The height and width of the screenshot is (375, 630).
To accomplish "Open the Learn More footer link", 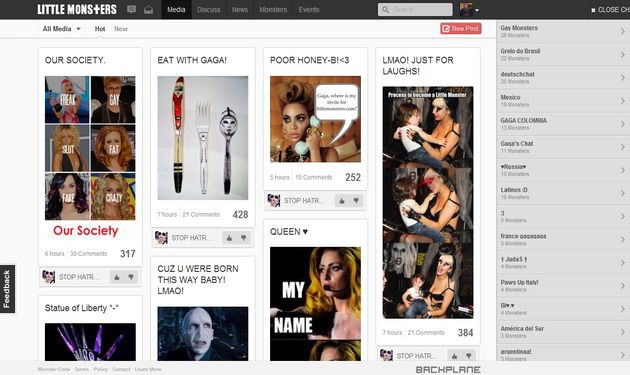I will (148, 369).
